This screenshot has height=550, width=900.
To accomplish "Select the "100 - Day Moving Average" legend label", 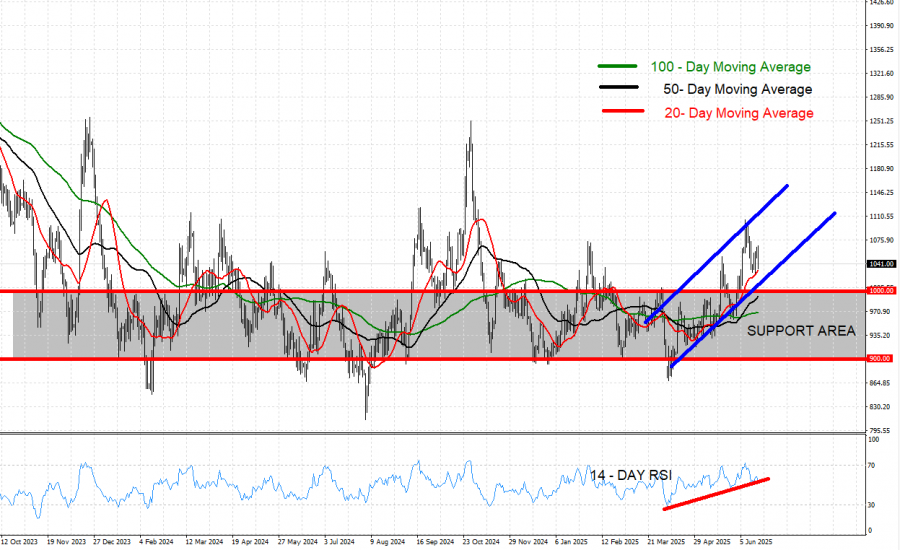I will pos(730,67).
